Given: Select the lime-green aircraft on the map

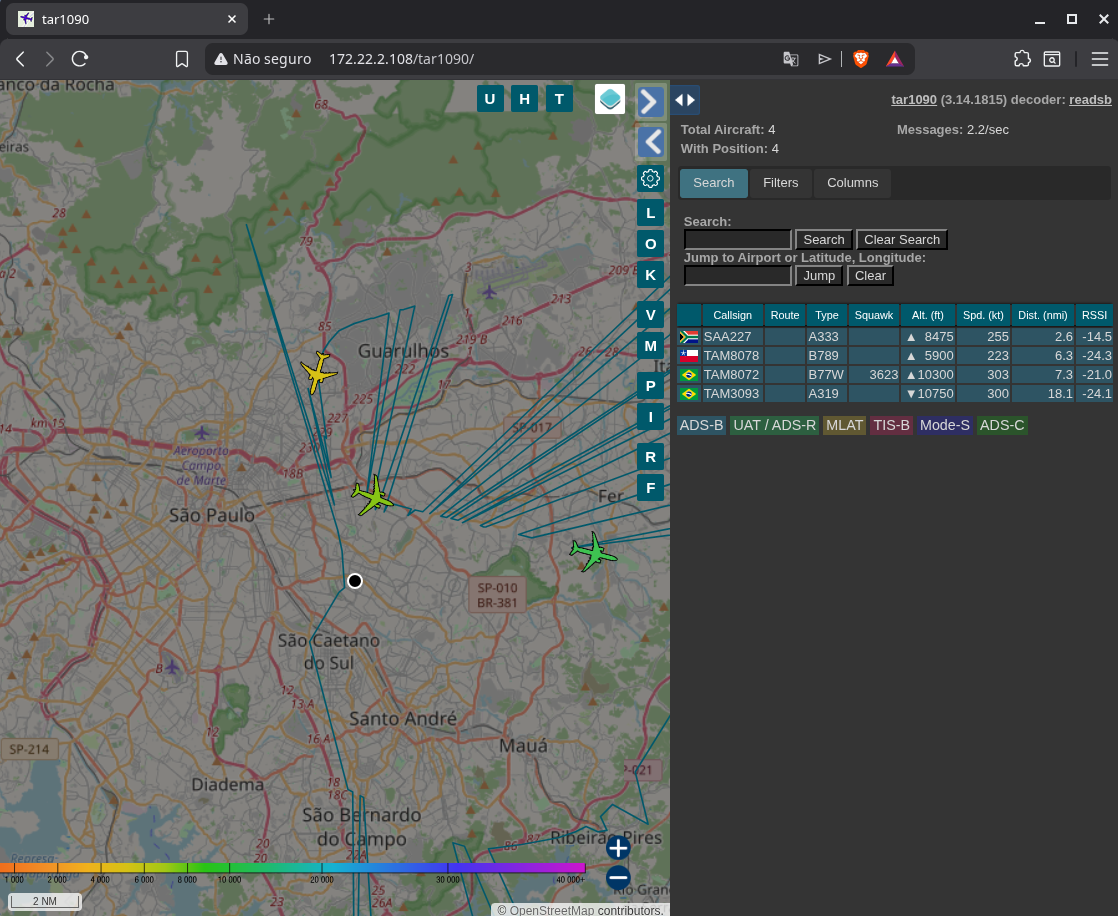Looking at the screenshot, I should coord(372,495).
